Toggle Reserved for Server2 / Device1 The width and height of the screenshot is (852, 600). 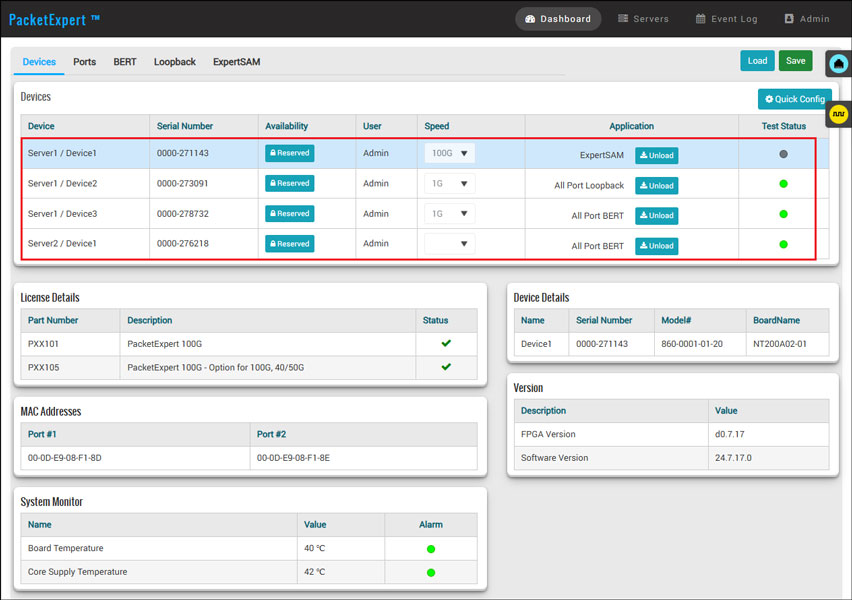click(290, 244)
